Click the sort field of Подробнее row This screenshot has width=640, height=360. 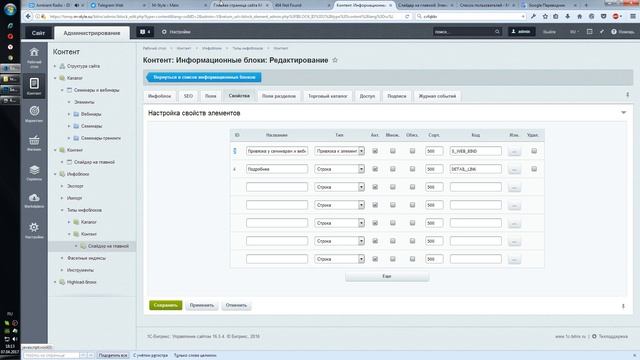[434, 169]
